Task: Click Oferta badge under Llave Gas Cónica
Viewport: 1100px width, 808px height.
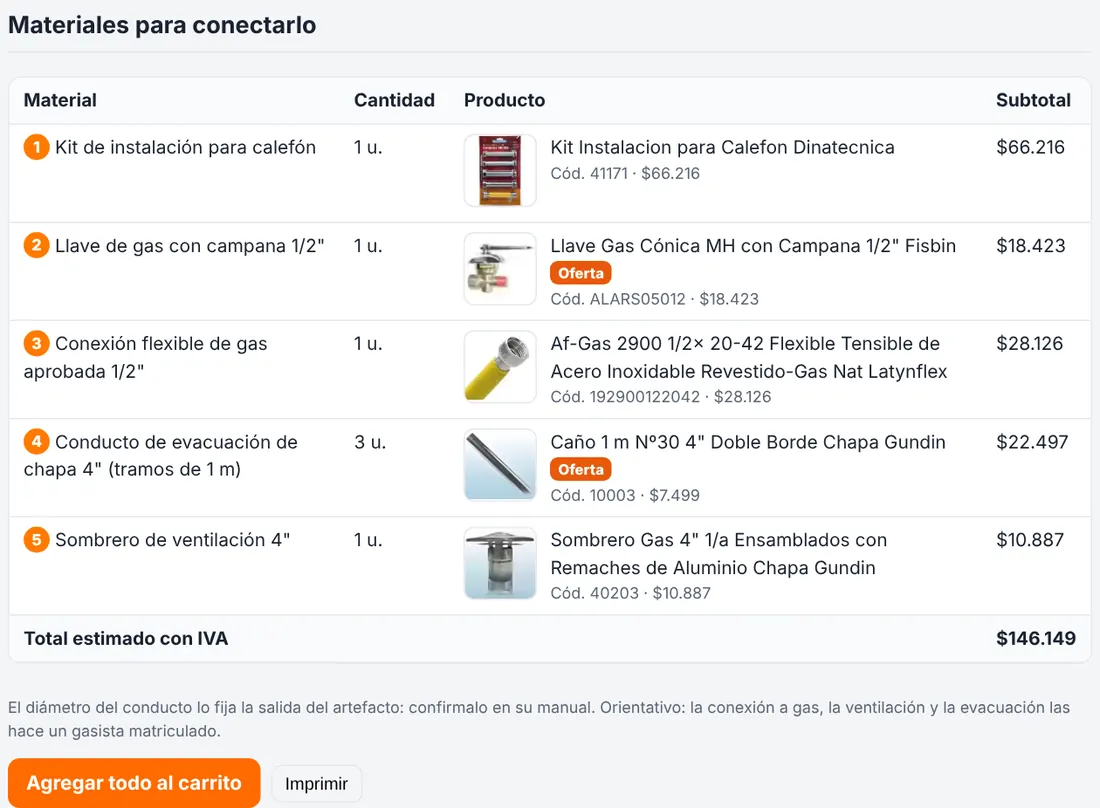Action: pos(581,273)
